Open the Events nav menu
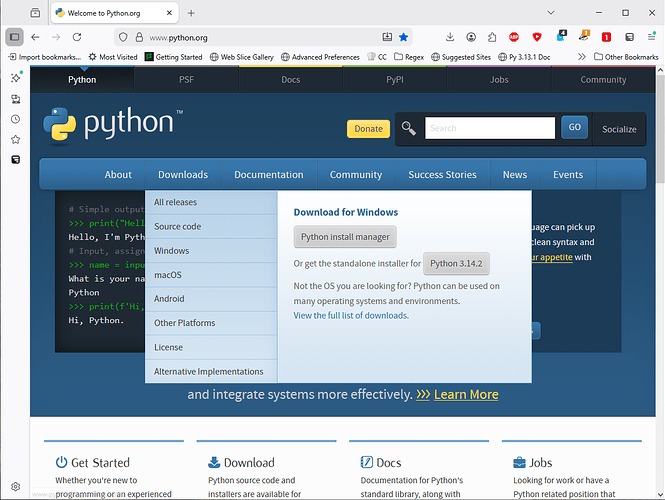Screen dimensions: 665x500 568,175
